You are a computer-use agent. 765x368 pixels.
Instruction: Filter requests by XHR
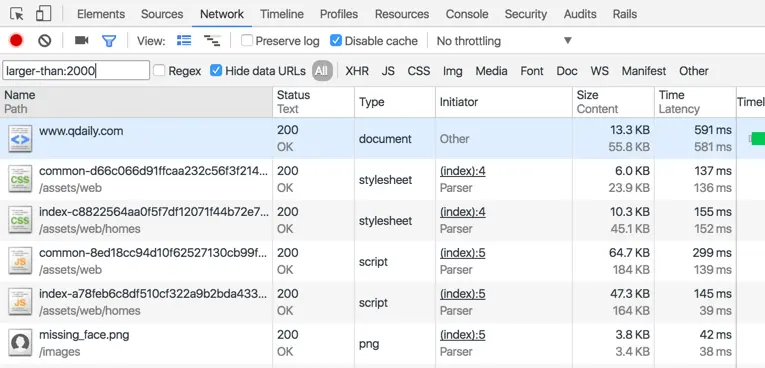(357, 71)
